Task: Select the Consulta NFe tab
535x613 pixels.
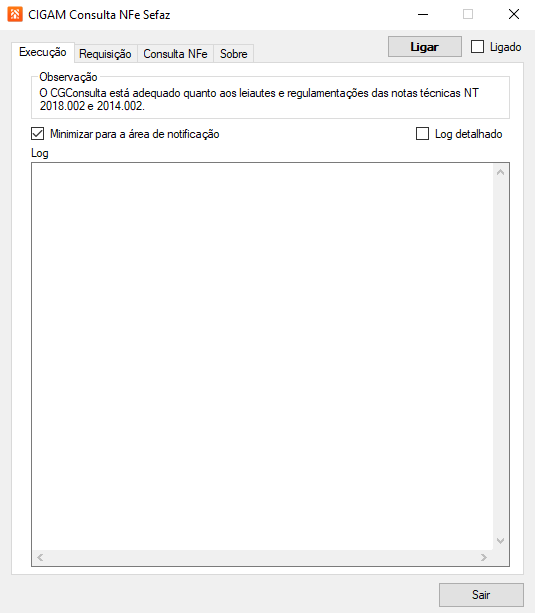Action: click(175, 54)
